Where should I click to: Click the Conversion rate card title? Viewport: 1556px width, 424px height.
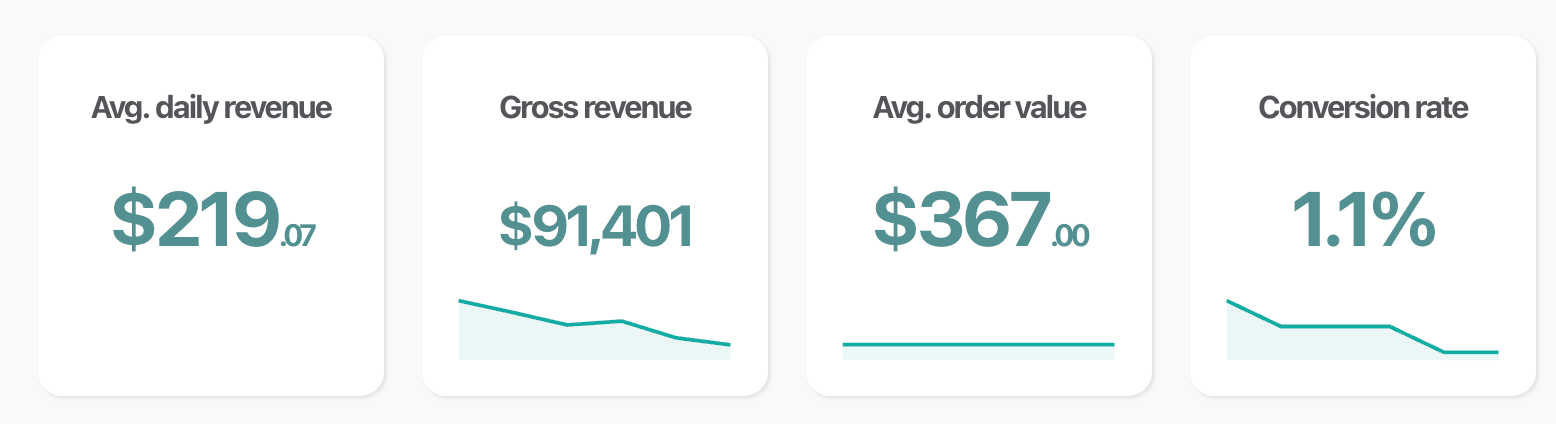click(1363, 108)
